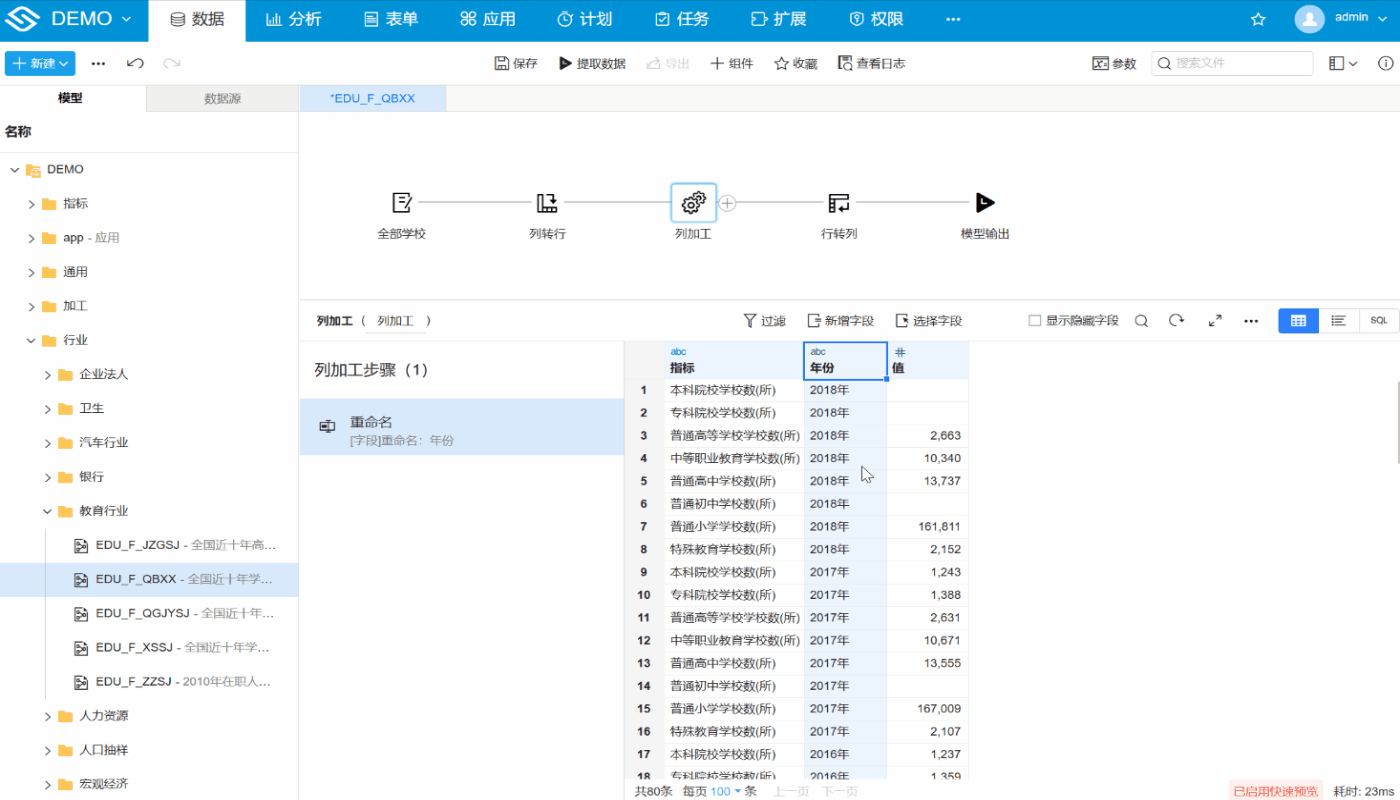Open the 分析 menu in the top bar
The height and width of the screenshot is (800, 1400).
click(293, 17)
